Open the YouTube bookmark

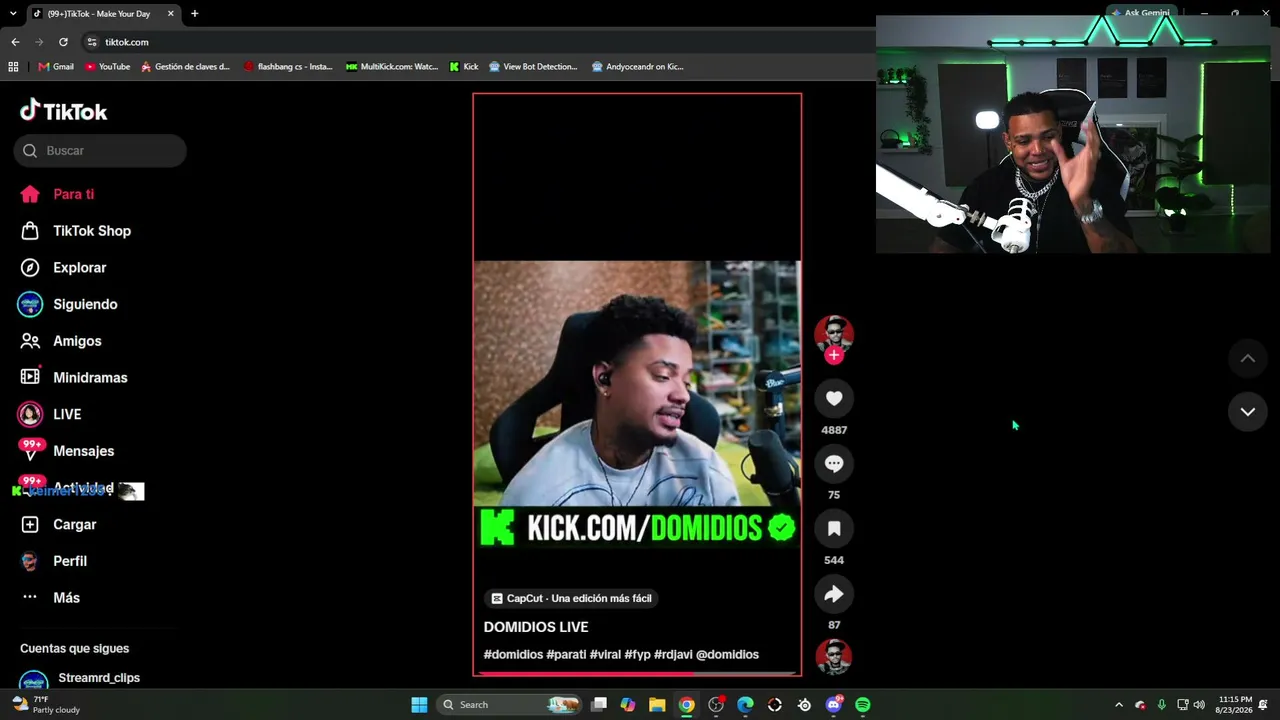point(107,67)
